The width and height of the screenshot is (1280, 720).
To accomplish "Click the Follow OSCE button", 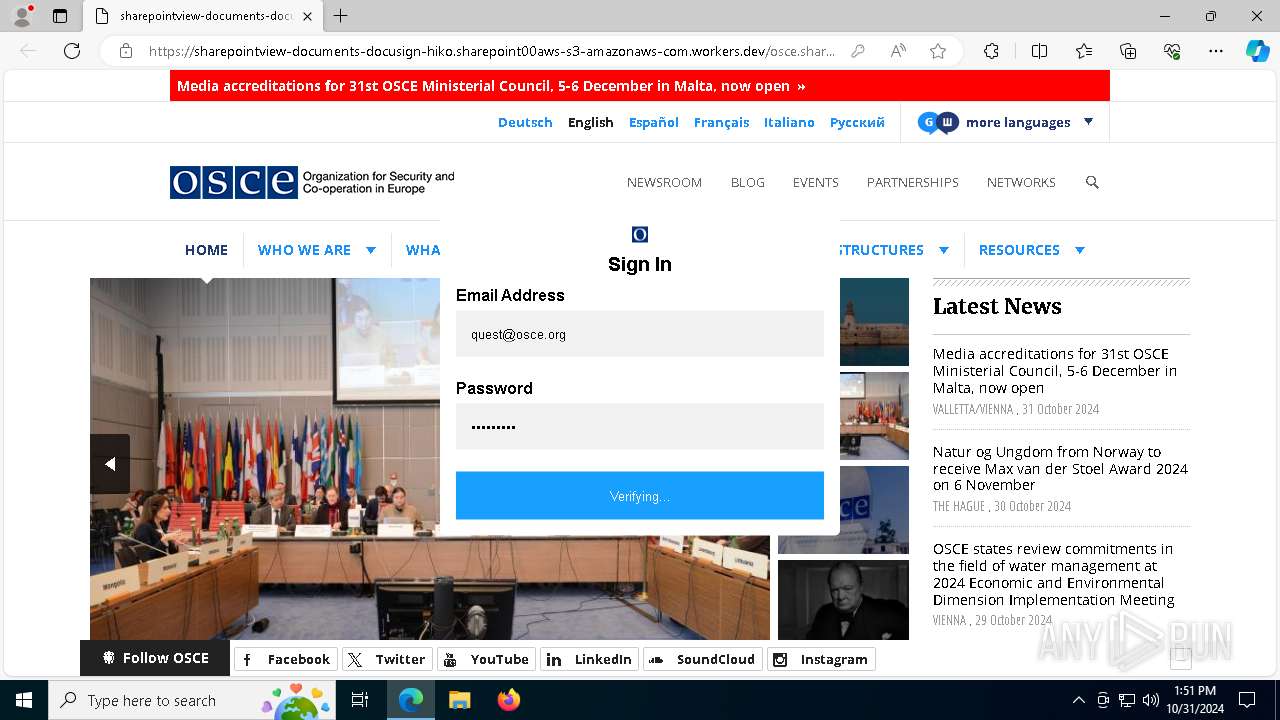I will [x=155, y=658].
